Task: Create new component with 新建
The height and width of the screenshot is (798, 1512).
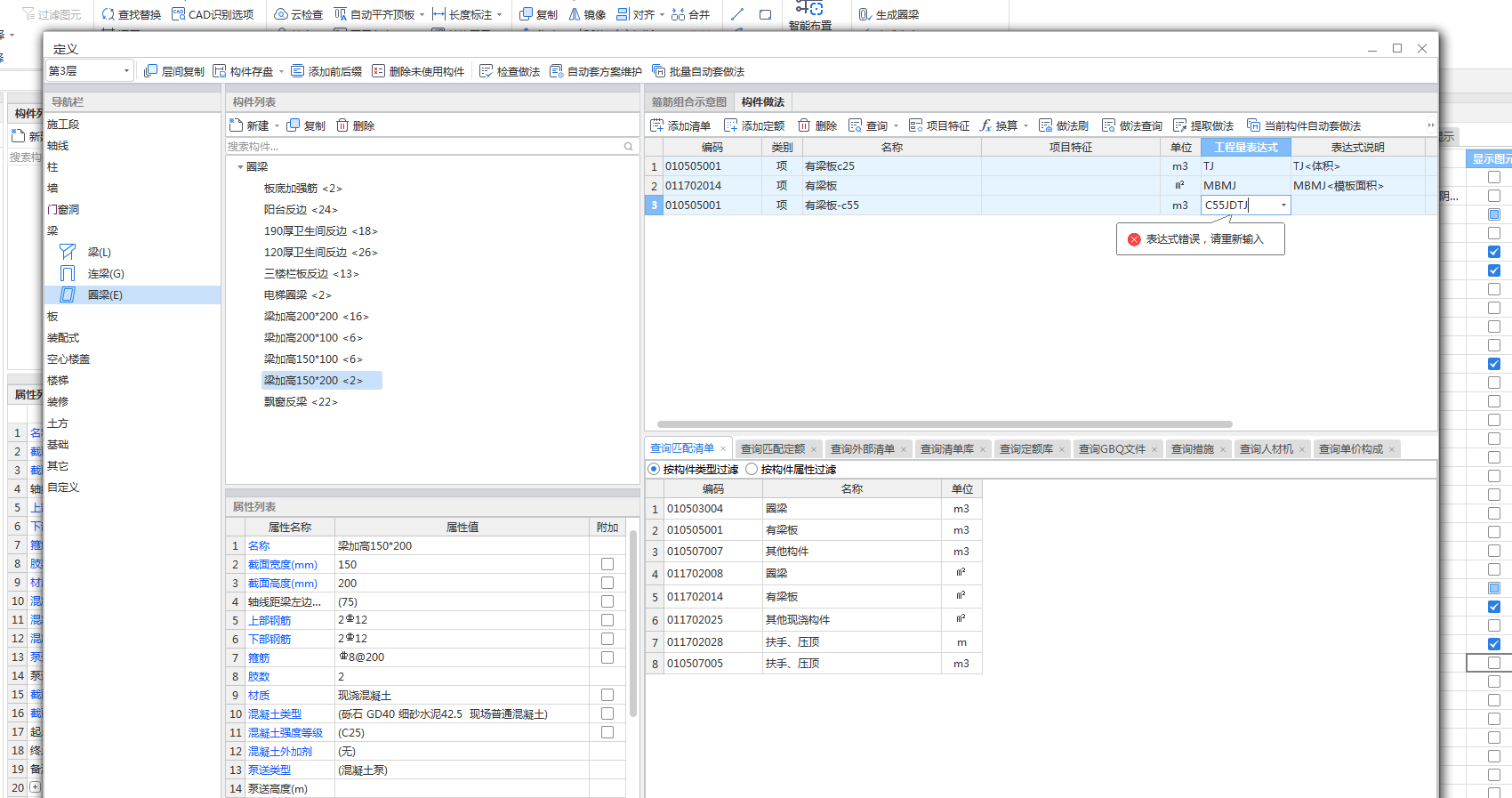Action: coord(249,125)
